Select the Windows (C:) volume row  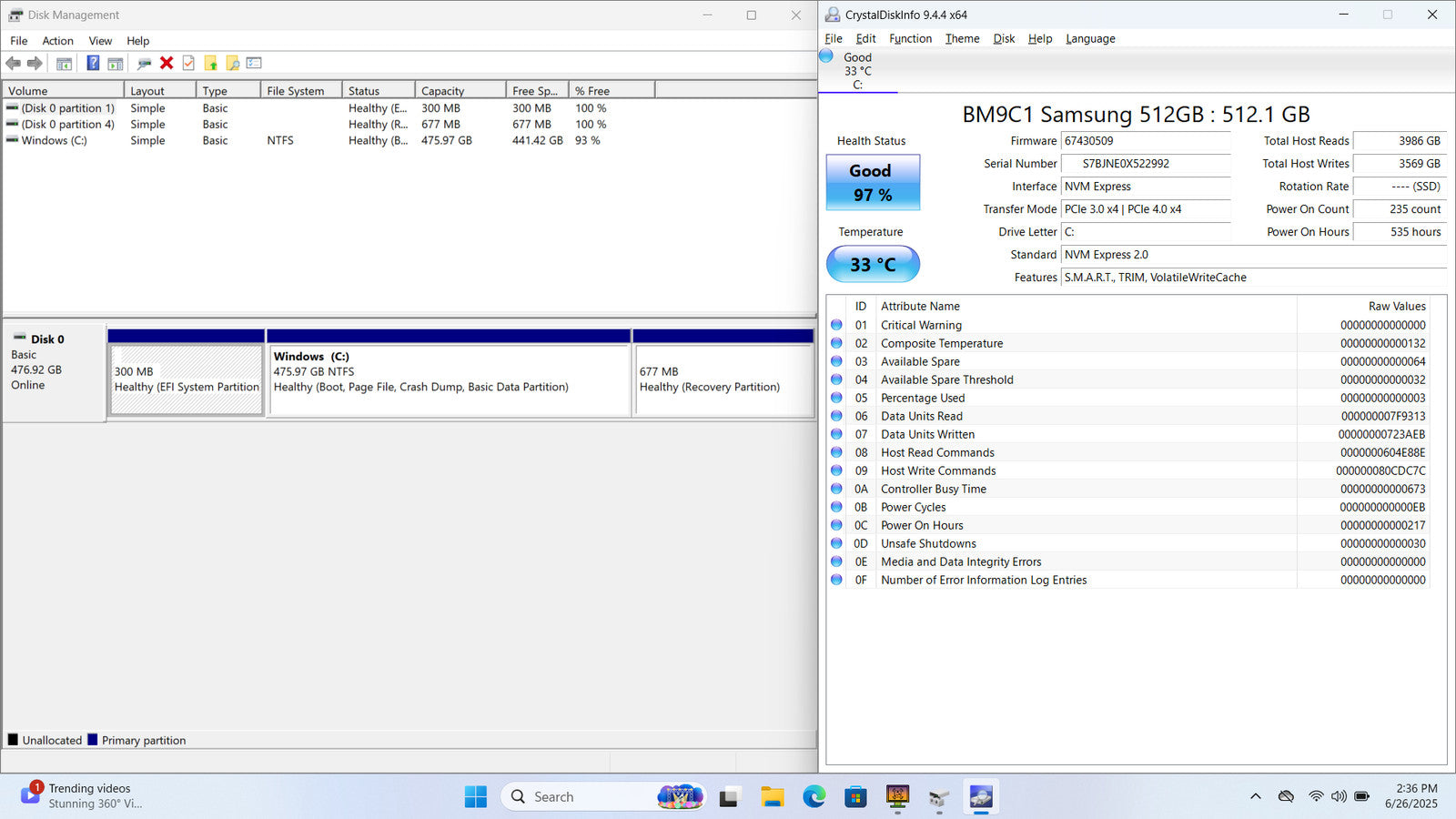pos(54,141)
